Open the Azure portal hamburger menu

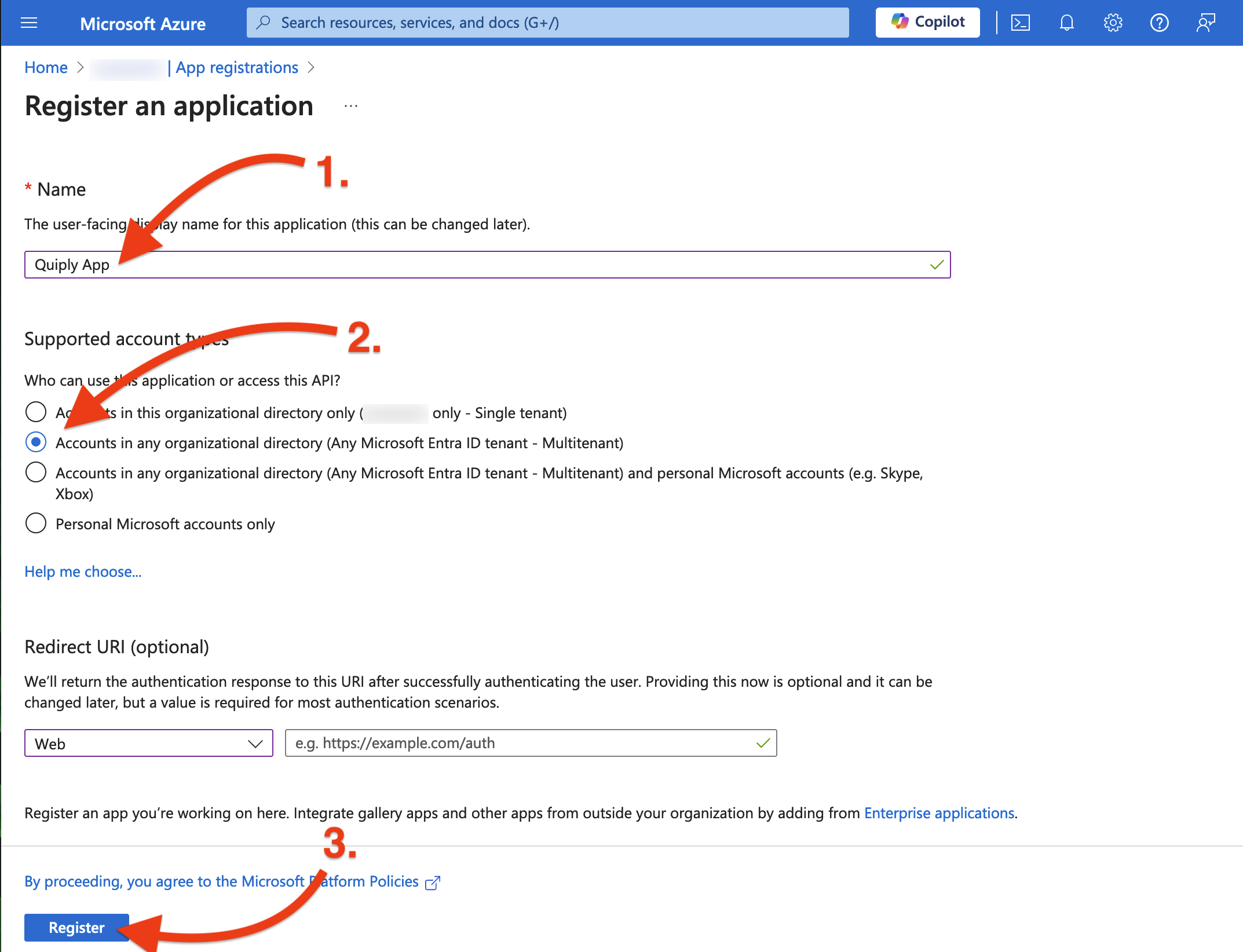click(29, 23)
